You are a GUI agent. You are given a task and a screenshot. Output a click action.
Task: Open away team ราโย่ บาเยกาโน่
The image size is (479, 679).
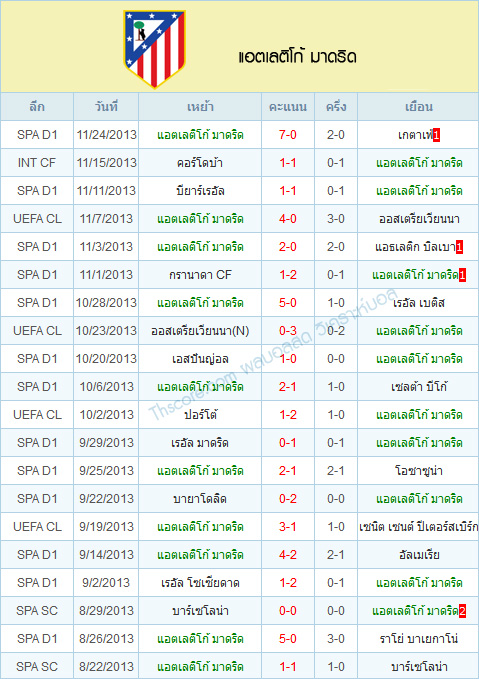(x=419, y=639)
